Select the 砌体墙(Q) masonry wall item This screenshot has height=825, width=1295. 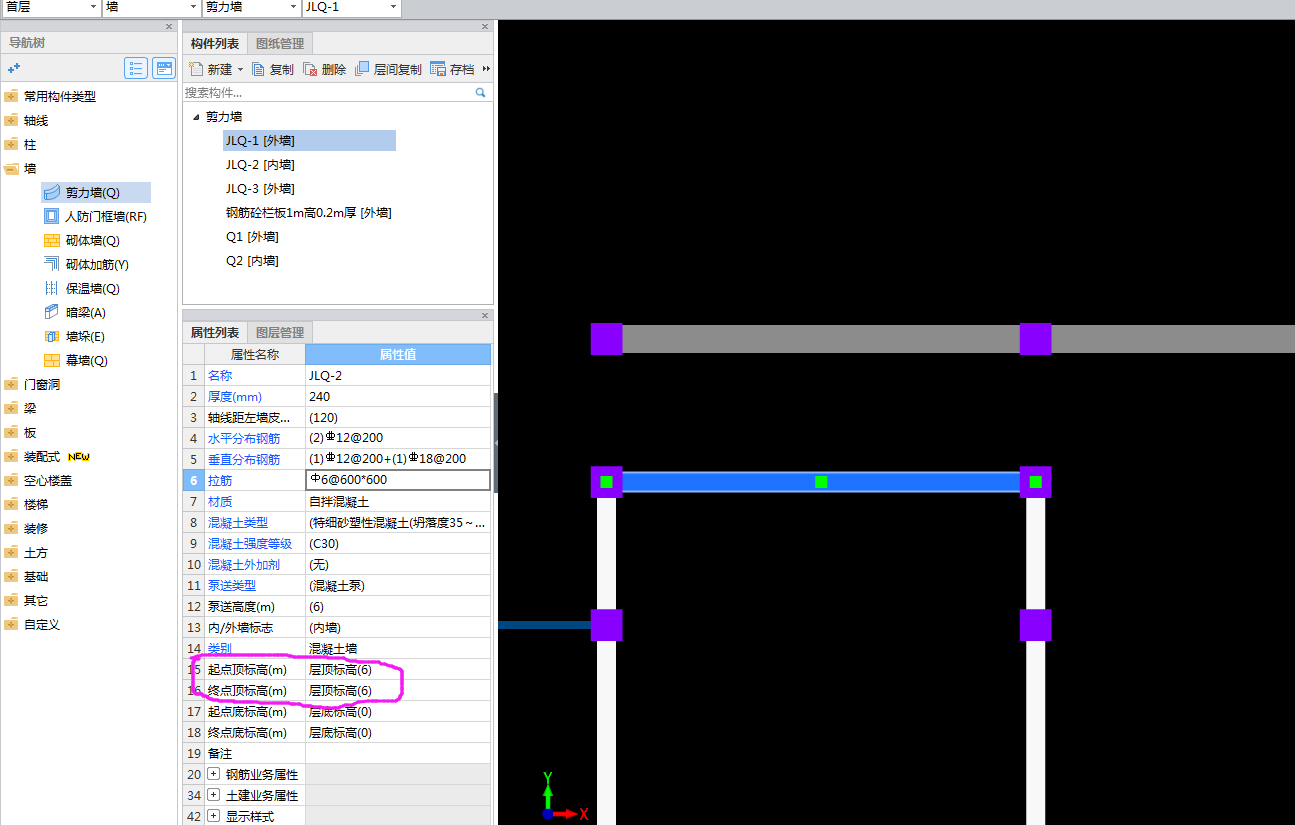tap(82, 240)
